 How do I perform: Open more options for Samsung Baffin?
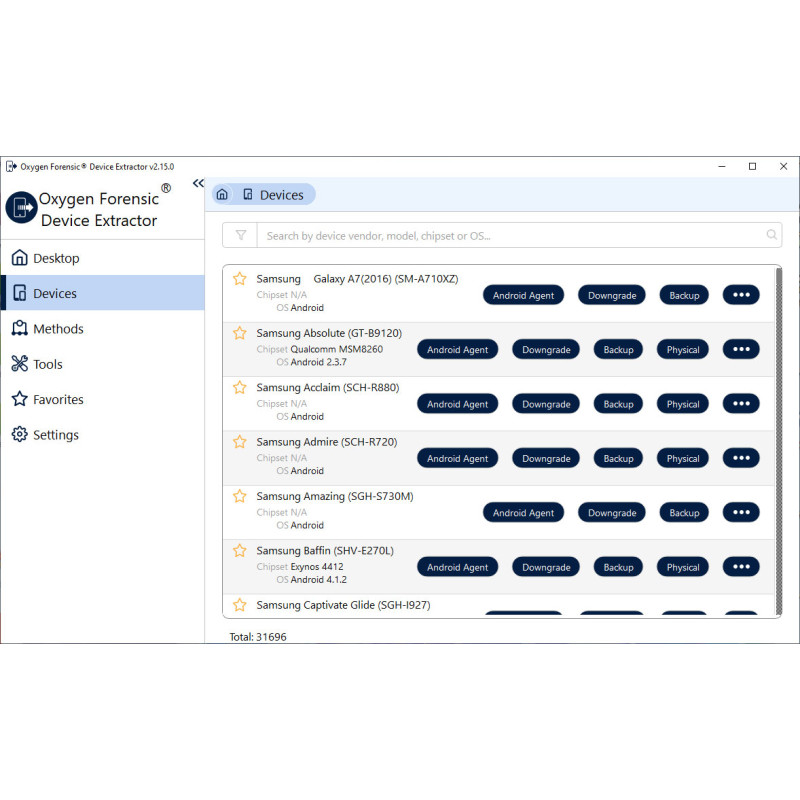[x=741, y=566]
